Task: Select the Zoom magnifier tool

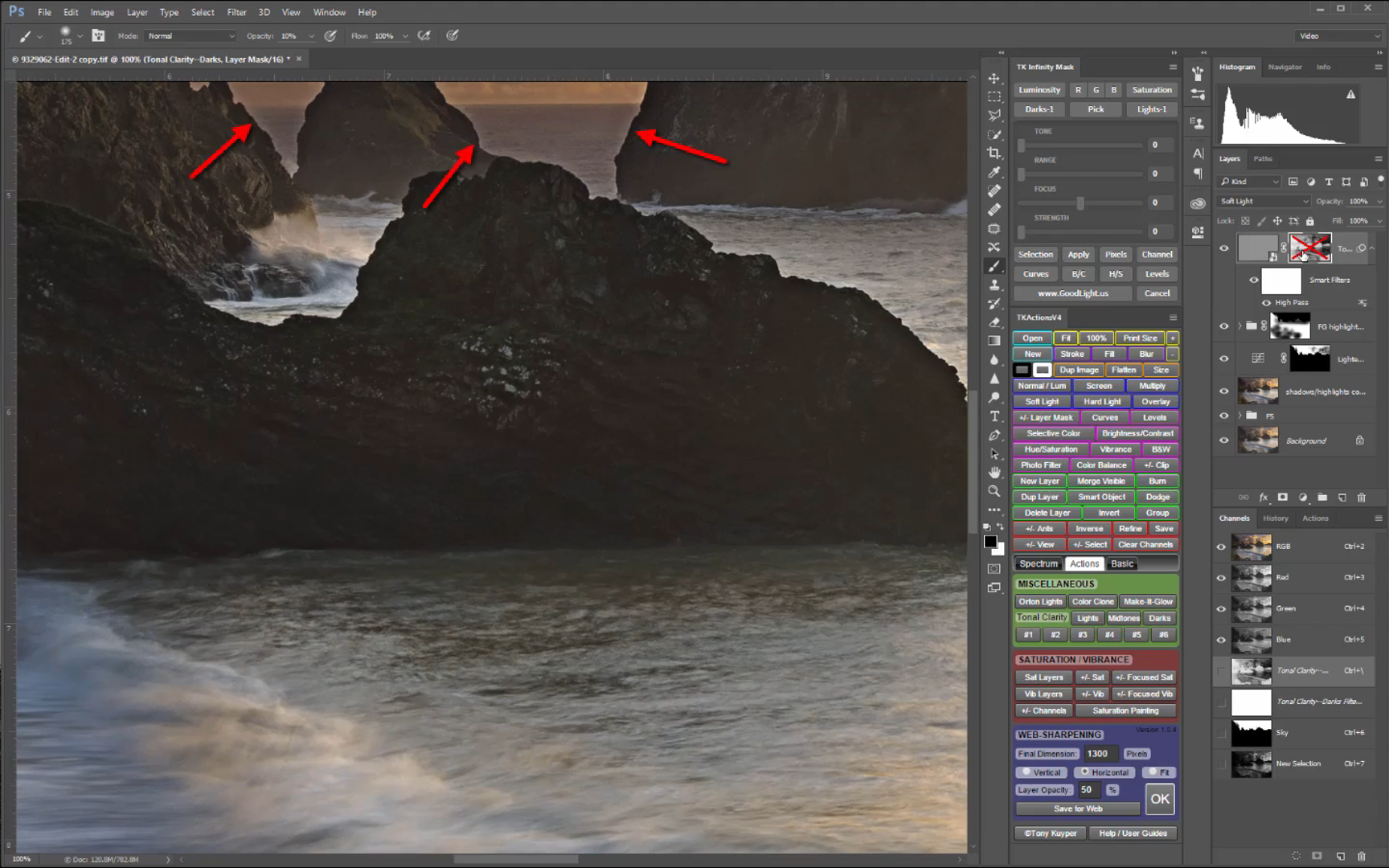Action: (x=994, y=491)
